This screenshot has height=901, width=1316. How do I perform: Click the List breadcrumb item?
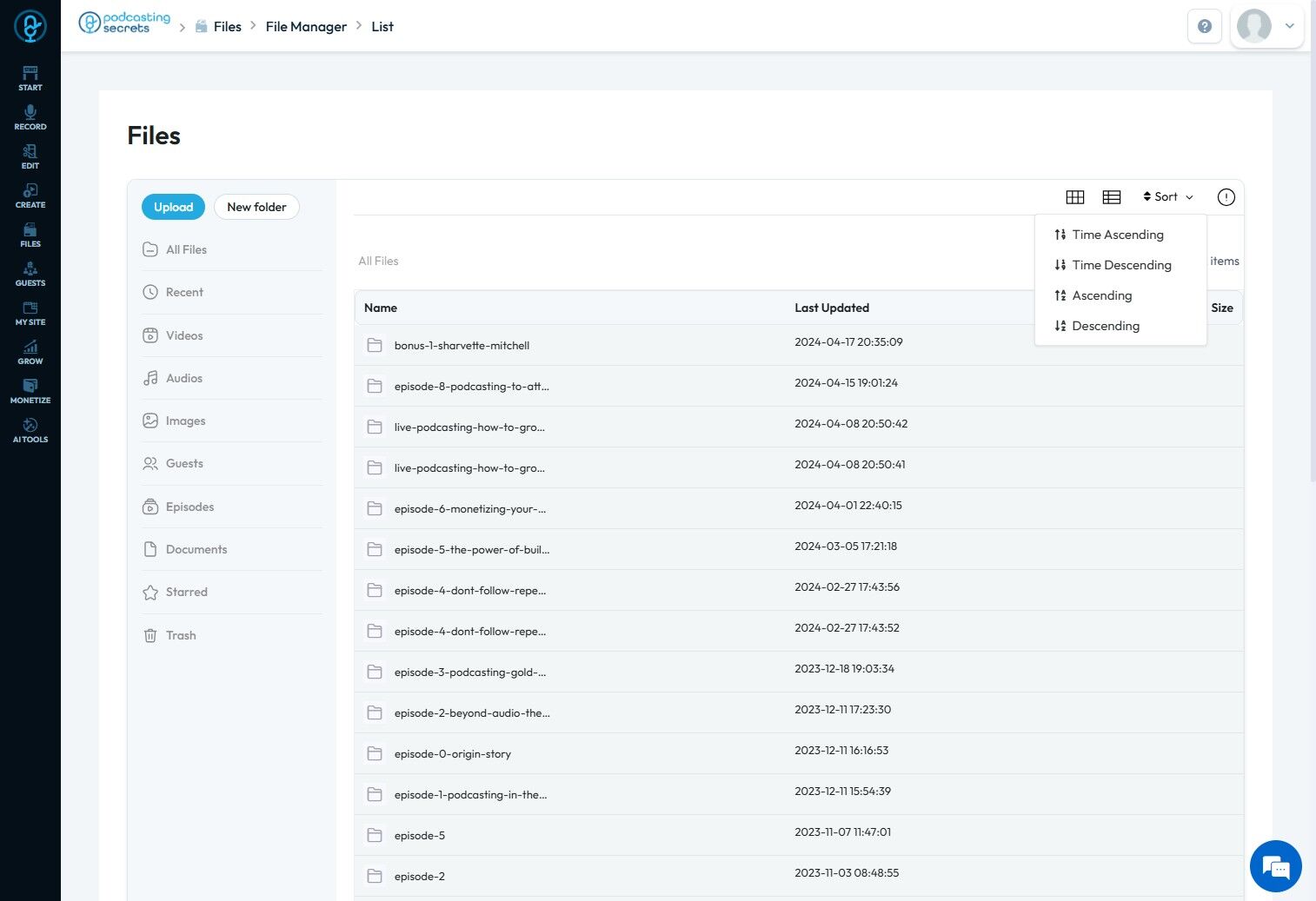(382, 27)
